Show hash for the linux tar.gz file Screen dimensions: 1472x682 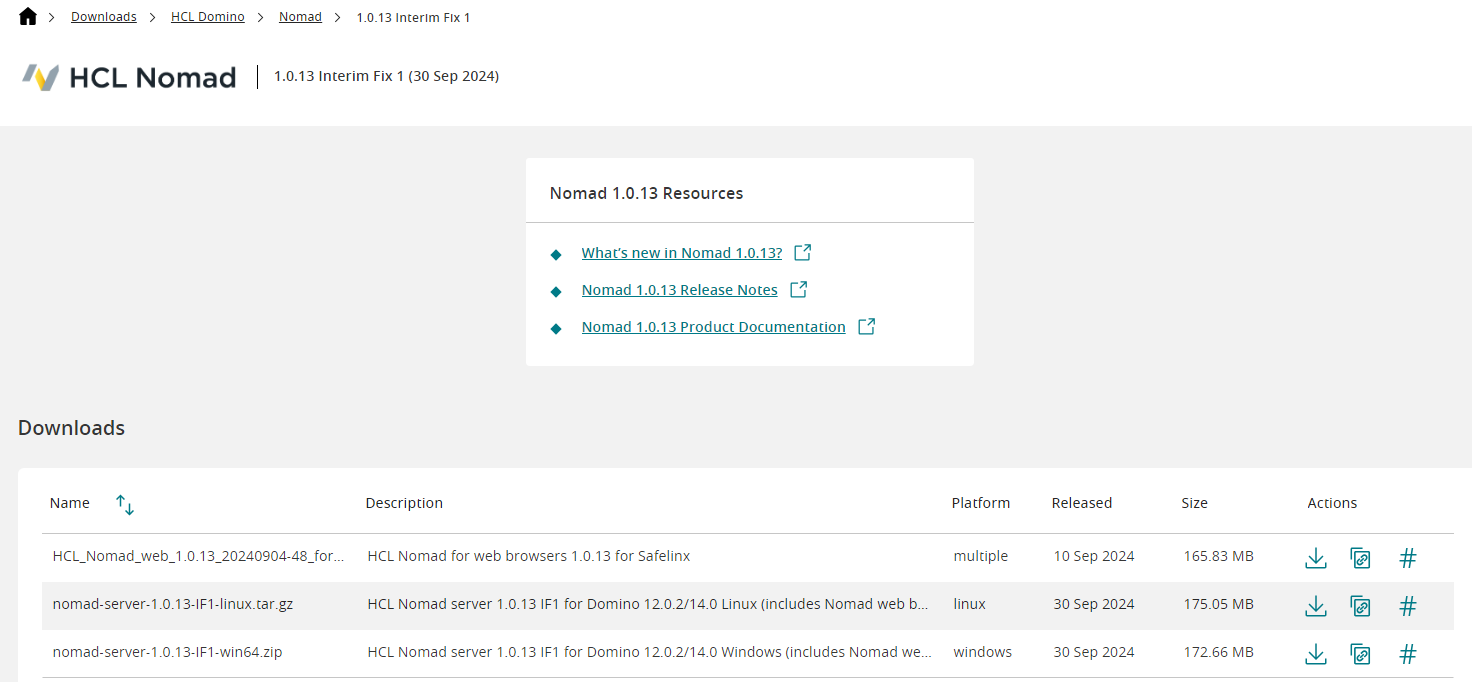pyautogui.click(x=1407, y=606)
